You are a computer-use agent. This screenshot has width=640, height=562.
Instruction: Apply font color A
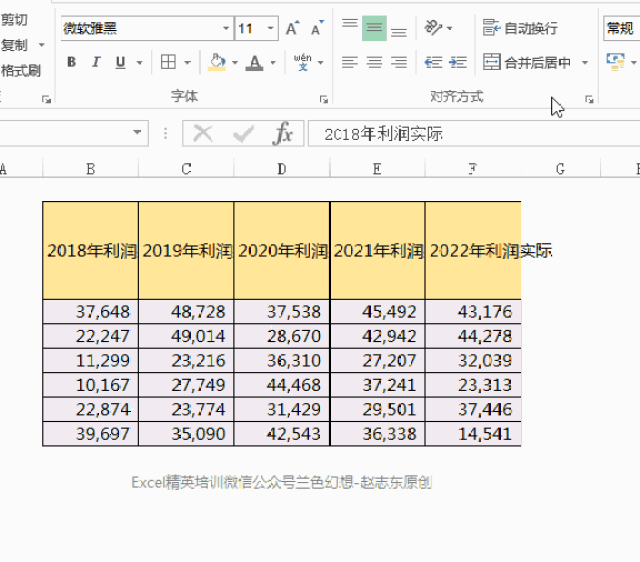pos(254,62)
